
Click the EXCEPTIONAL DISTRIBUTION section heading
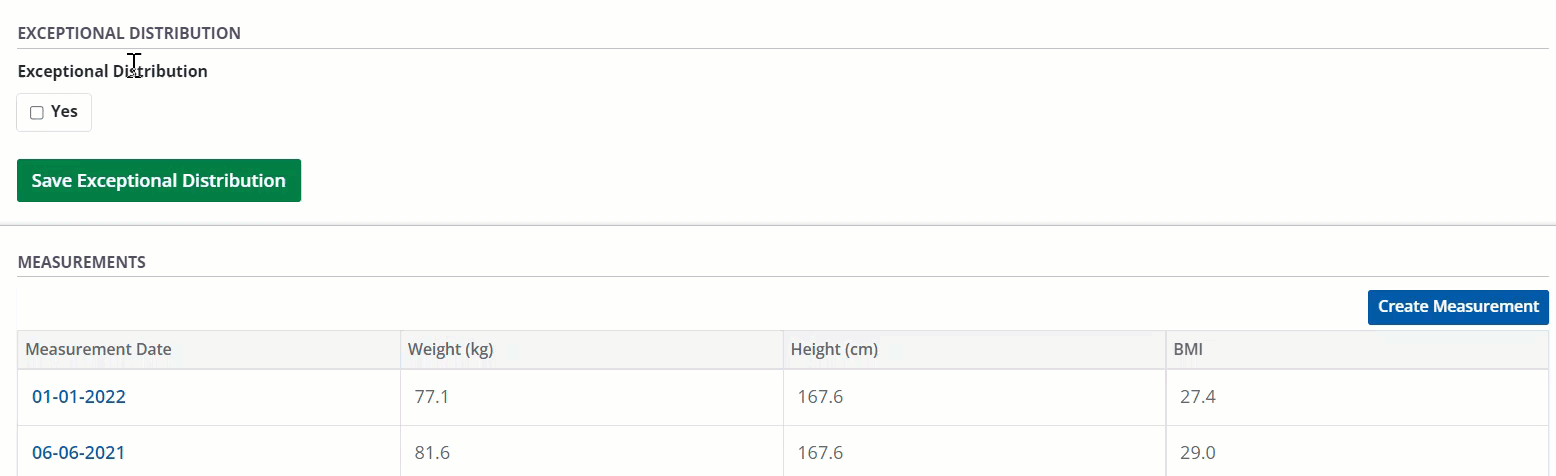coord(129,33)
